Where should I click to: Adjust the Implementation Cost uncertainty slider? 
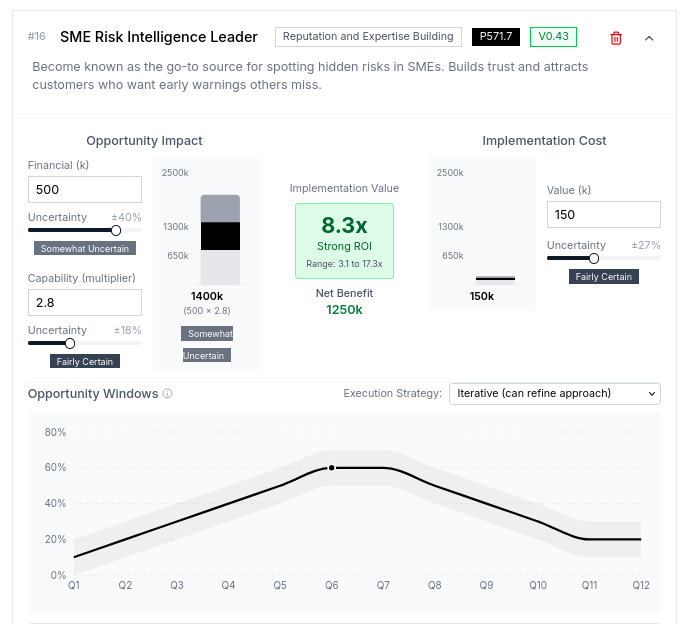(x=594, y=258)
